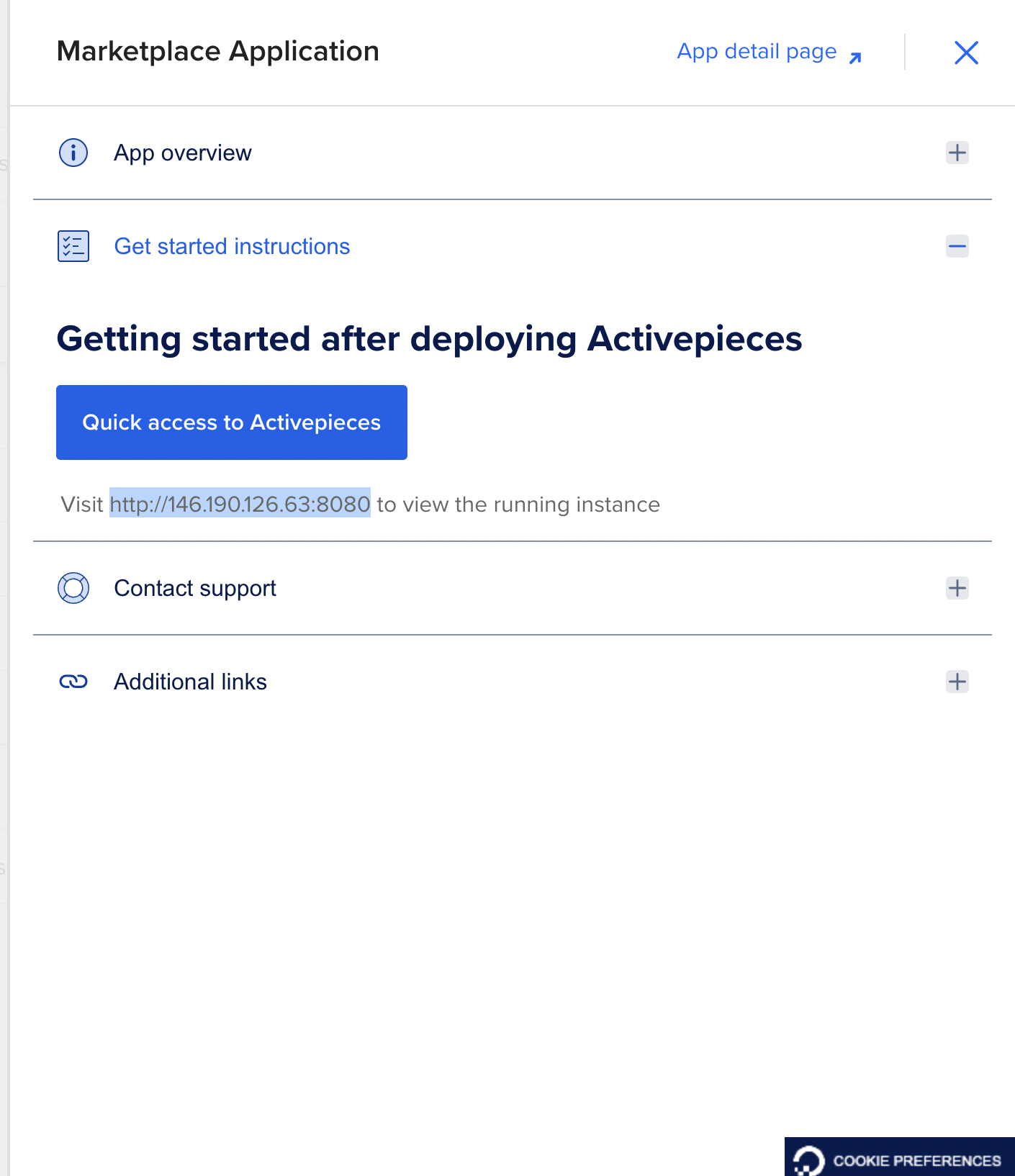Click the external arrow icon after App detail page
Image resolution: width=1015 pixels, height=1176 pixels.
click(855, 58)
